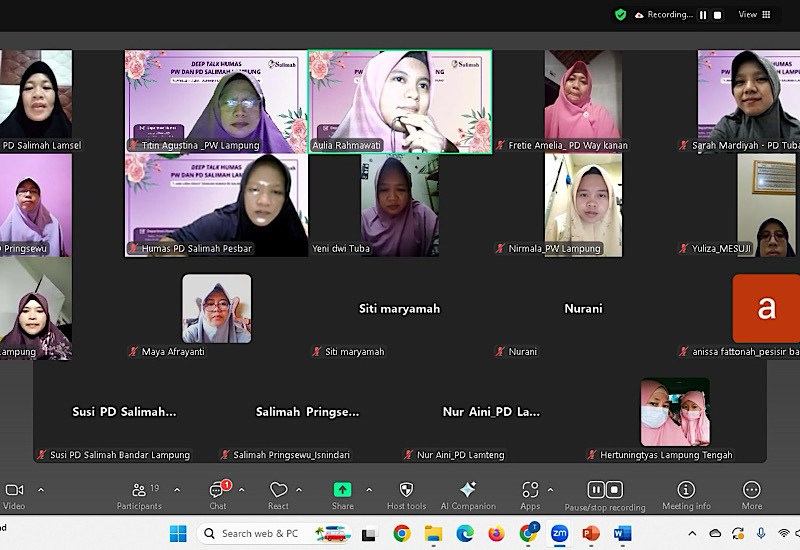Show hidden system tray icons

tap(692, 534)
